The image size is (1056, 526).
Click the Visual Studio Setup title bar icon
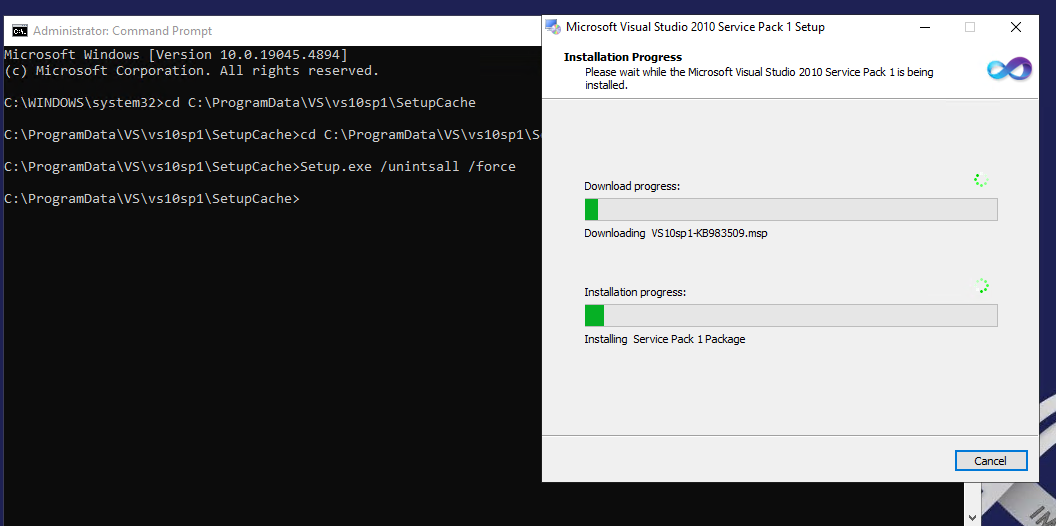click(x=553, y=27)
